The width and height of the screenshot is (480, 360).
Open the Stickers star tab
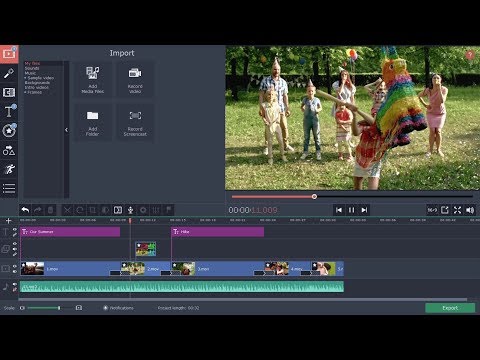tap(9, 131)
